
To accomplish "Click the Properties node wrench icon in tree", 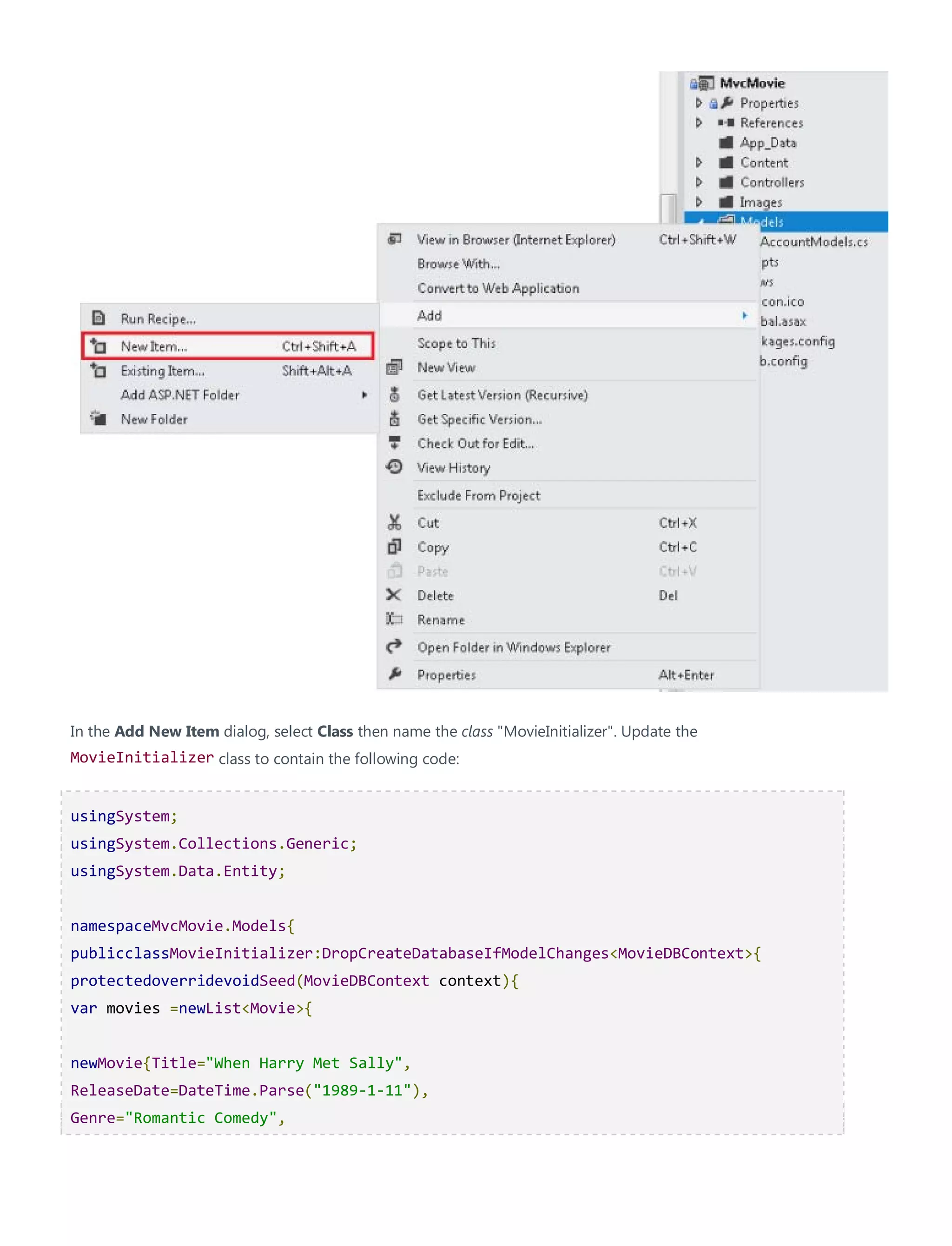I will (x=727, y=103).
